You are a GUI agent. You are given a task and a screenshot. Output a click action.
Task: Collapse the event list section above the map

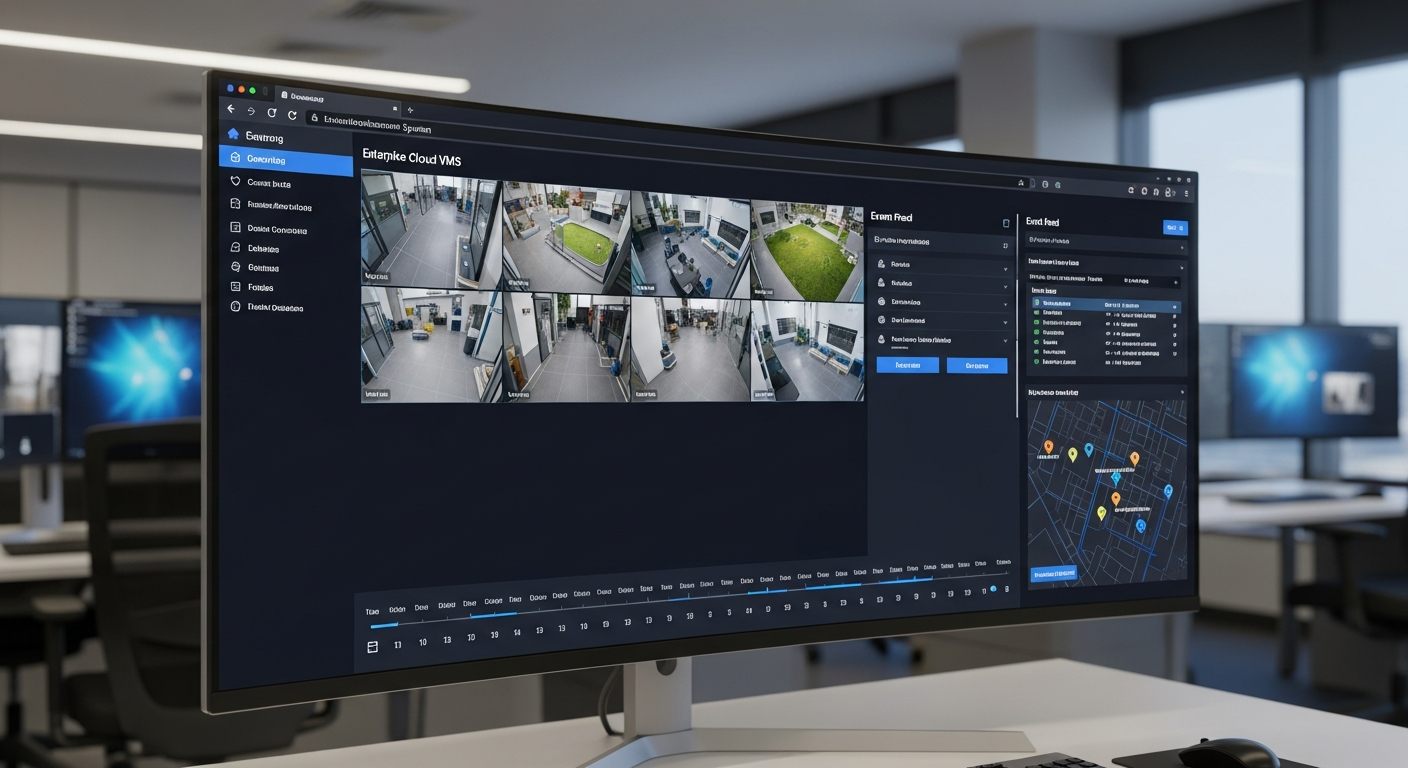click(1182, 267)
